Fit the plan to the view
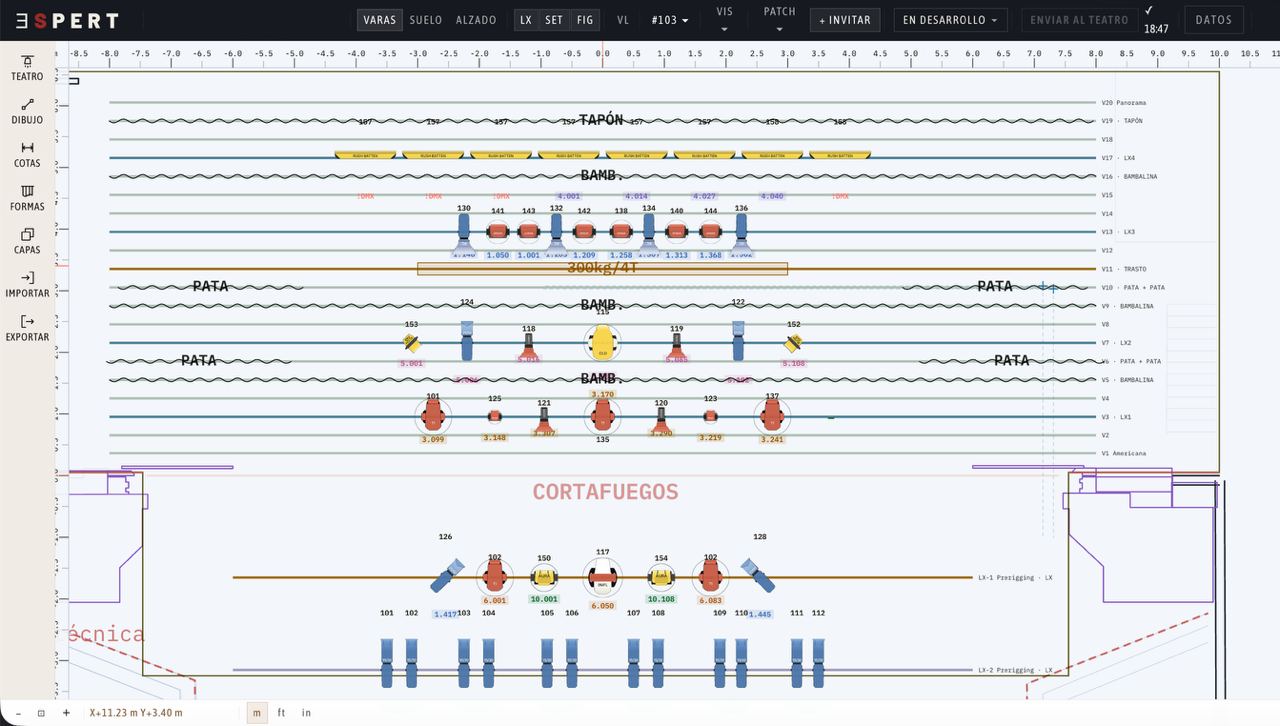 [x=41, y=713]
